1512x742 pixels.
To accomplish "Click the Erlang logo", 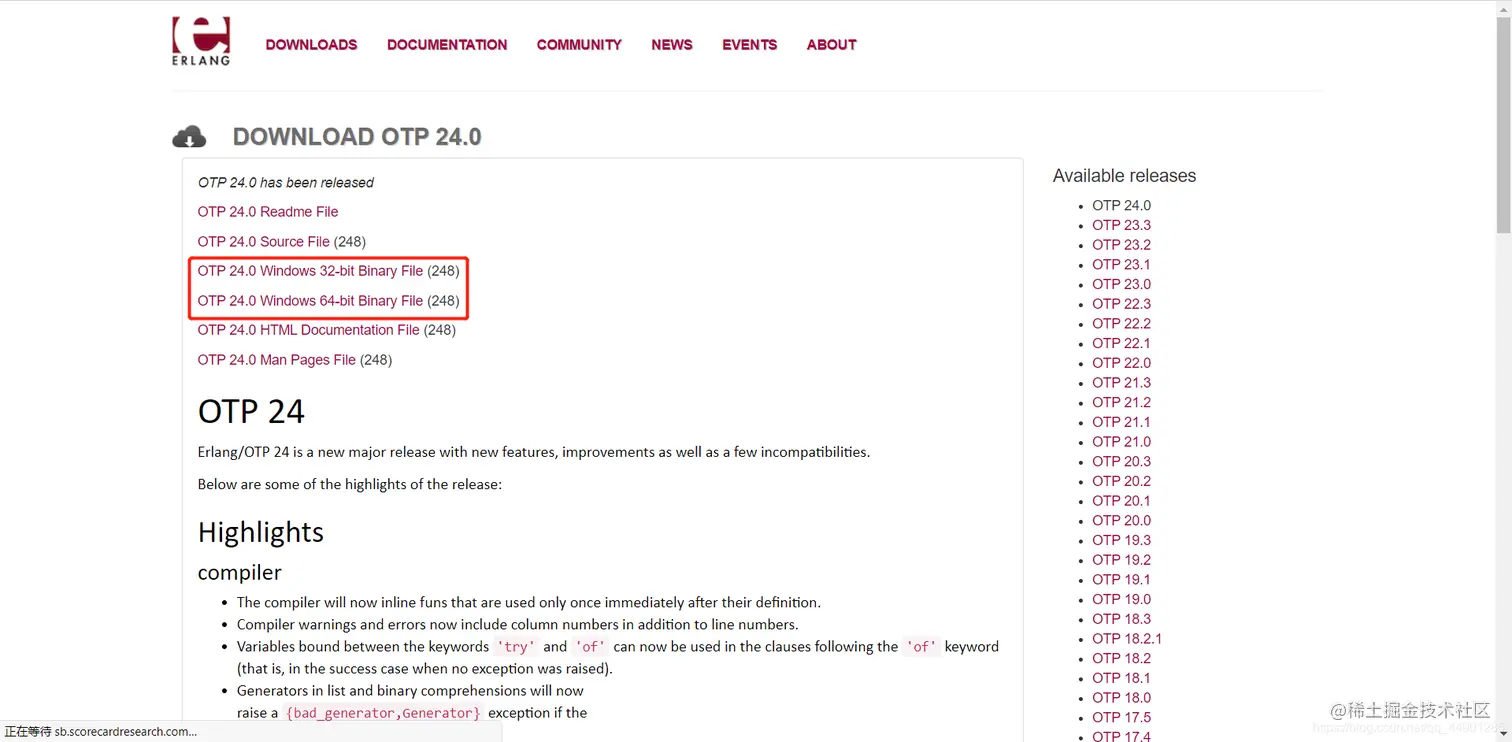I will click(x=201, y=41).
